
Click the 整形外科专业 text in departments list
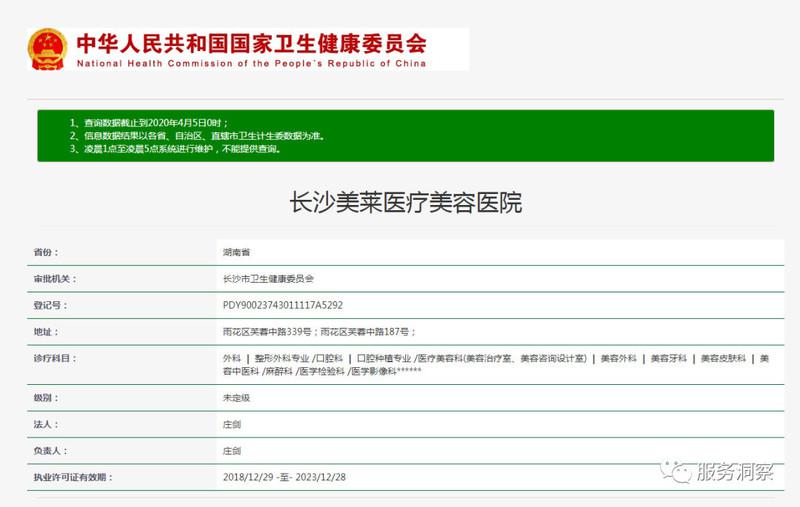click(281, 357)
